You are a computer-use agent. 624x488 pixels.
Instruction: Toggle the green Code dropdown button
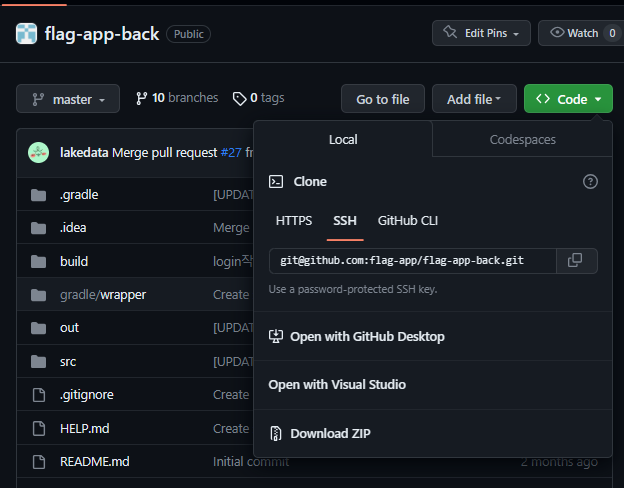pyautogui.click(x=568, y=99)
